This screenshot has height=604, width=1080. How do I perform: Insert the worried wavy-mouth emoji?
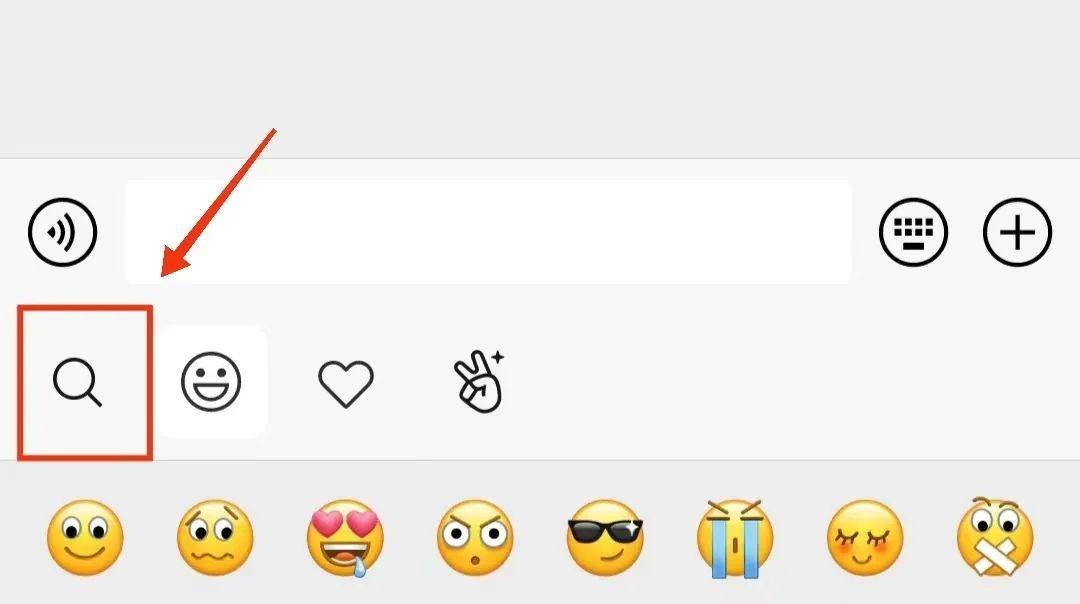215,538
